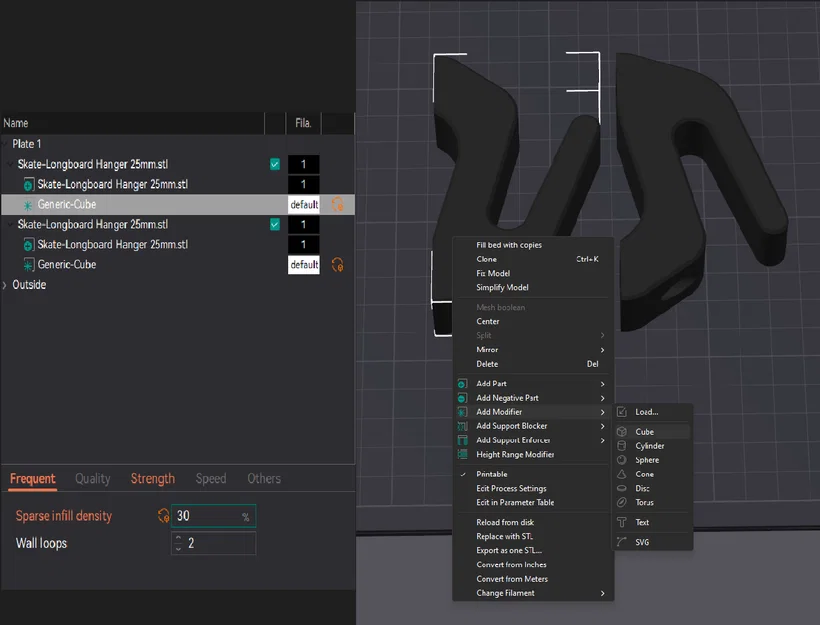Switch to the Speed tab
The height and width of the screenshot is (625, 820).
tap(211, 479)
